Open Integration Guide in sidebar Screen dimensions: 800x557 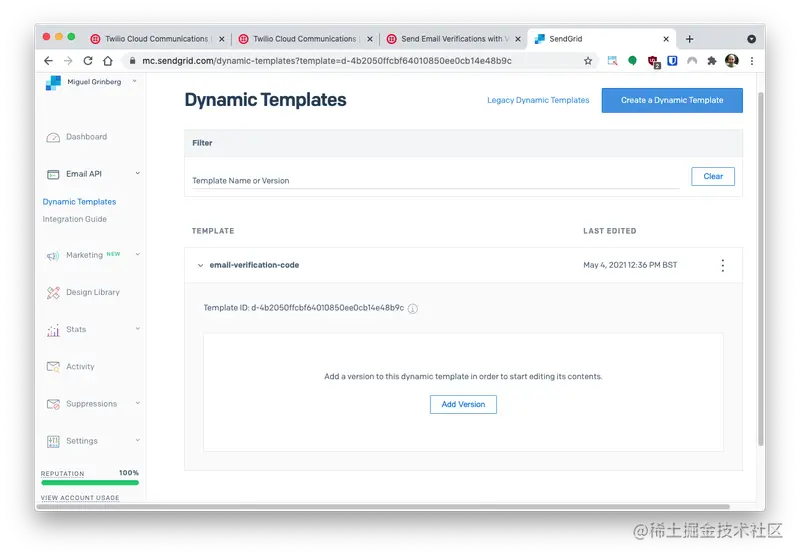tap(74, 219)
